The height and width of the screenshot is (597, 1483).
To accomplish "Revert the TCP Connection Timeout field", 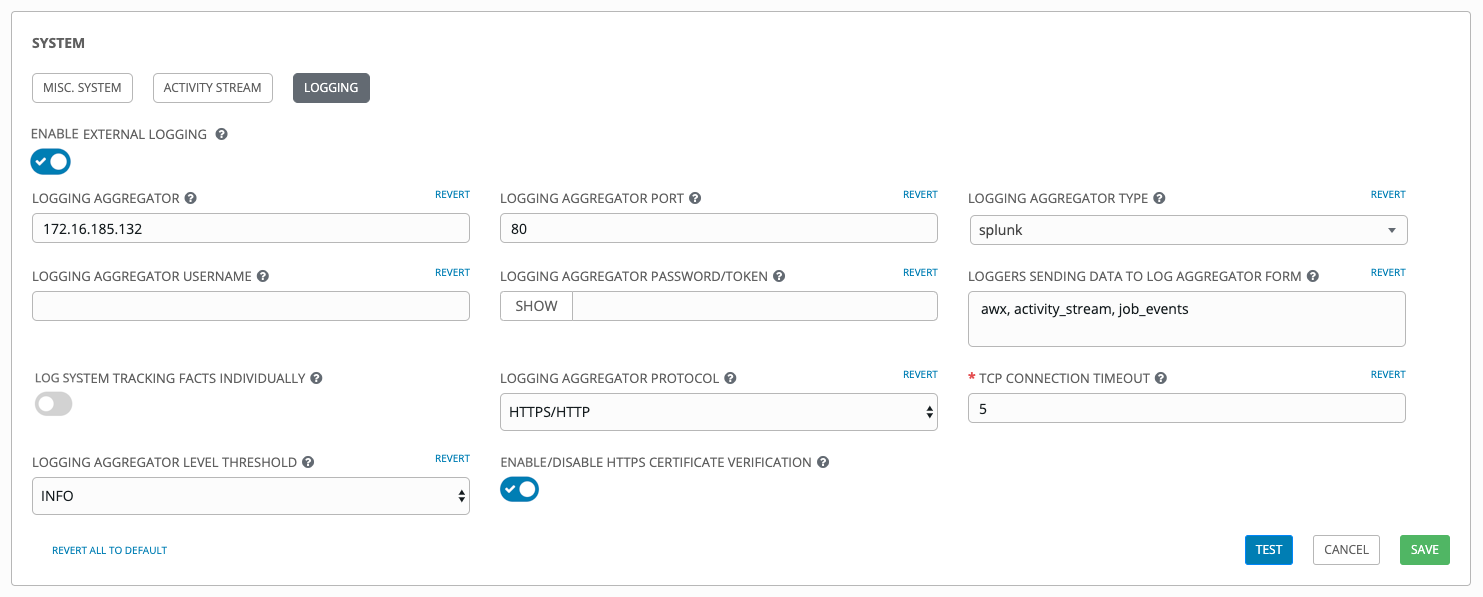I will pyautogui.click(x=1388, y=375).
